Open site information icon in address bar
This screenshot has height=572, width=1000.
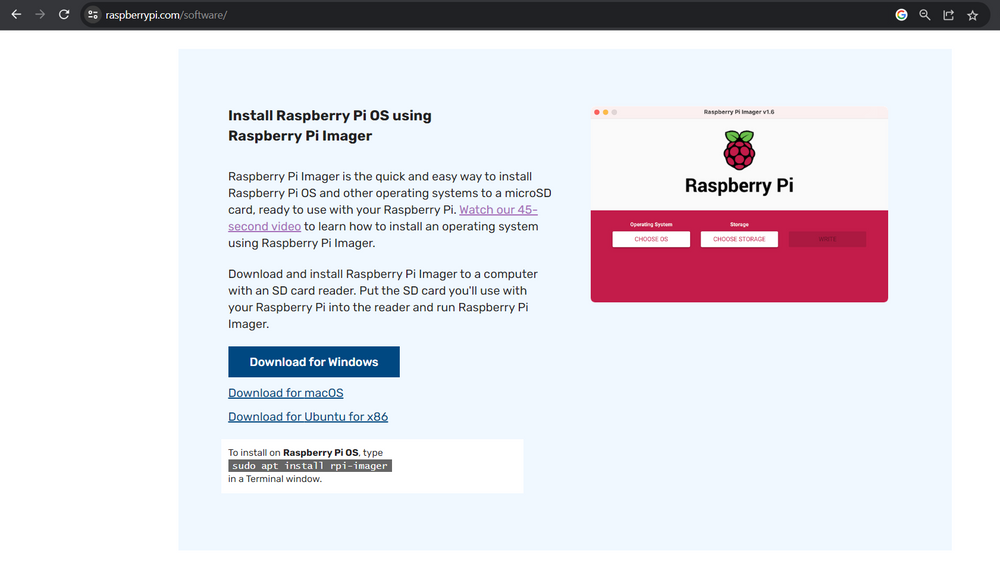[x=92, y=15]
